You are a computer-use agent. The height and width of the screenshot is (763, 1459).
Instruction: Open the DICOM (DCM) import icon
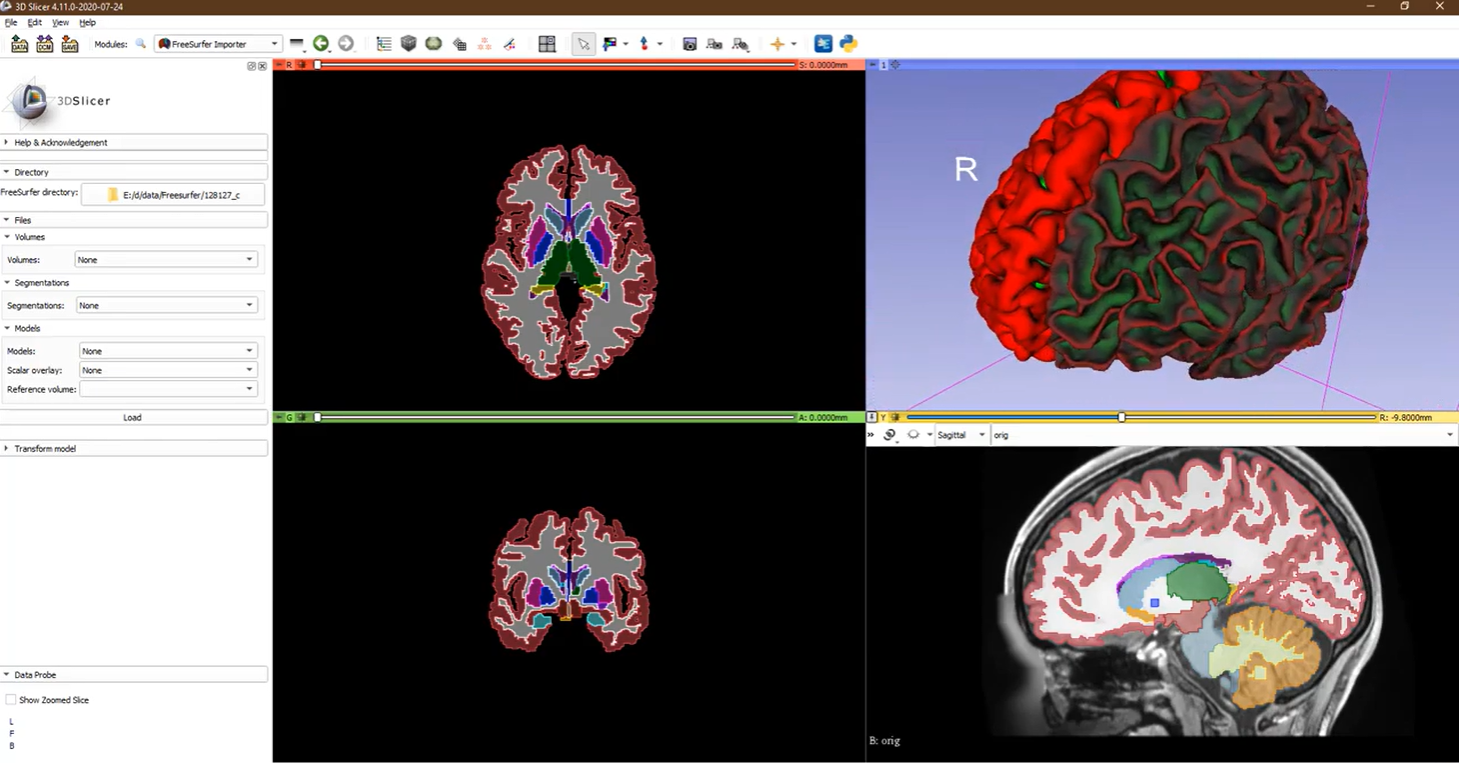(45, 44)
